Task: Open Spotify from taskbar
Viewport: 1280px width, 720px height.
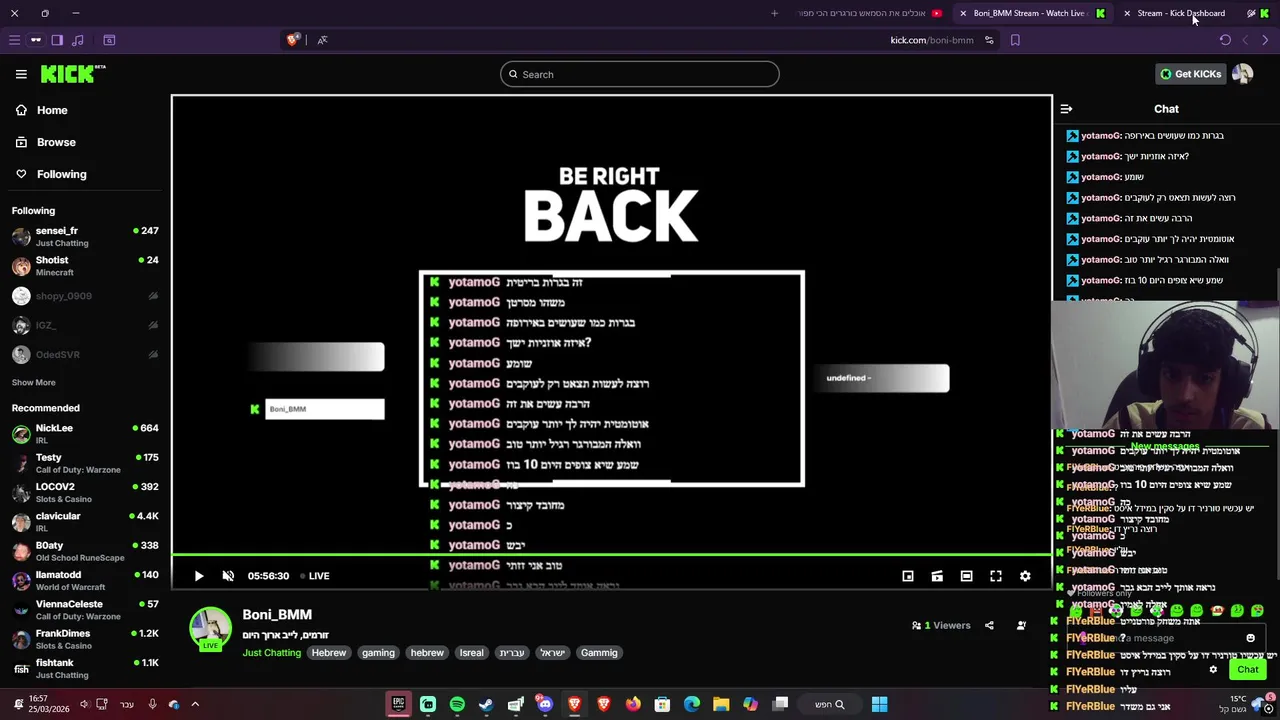Action: pyautogui.click(x=457, y=704)
